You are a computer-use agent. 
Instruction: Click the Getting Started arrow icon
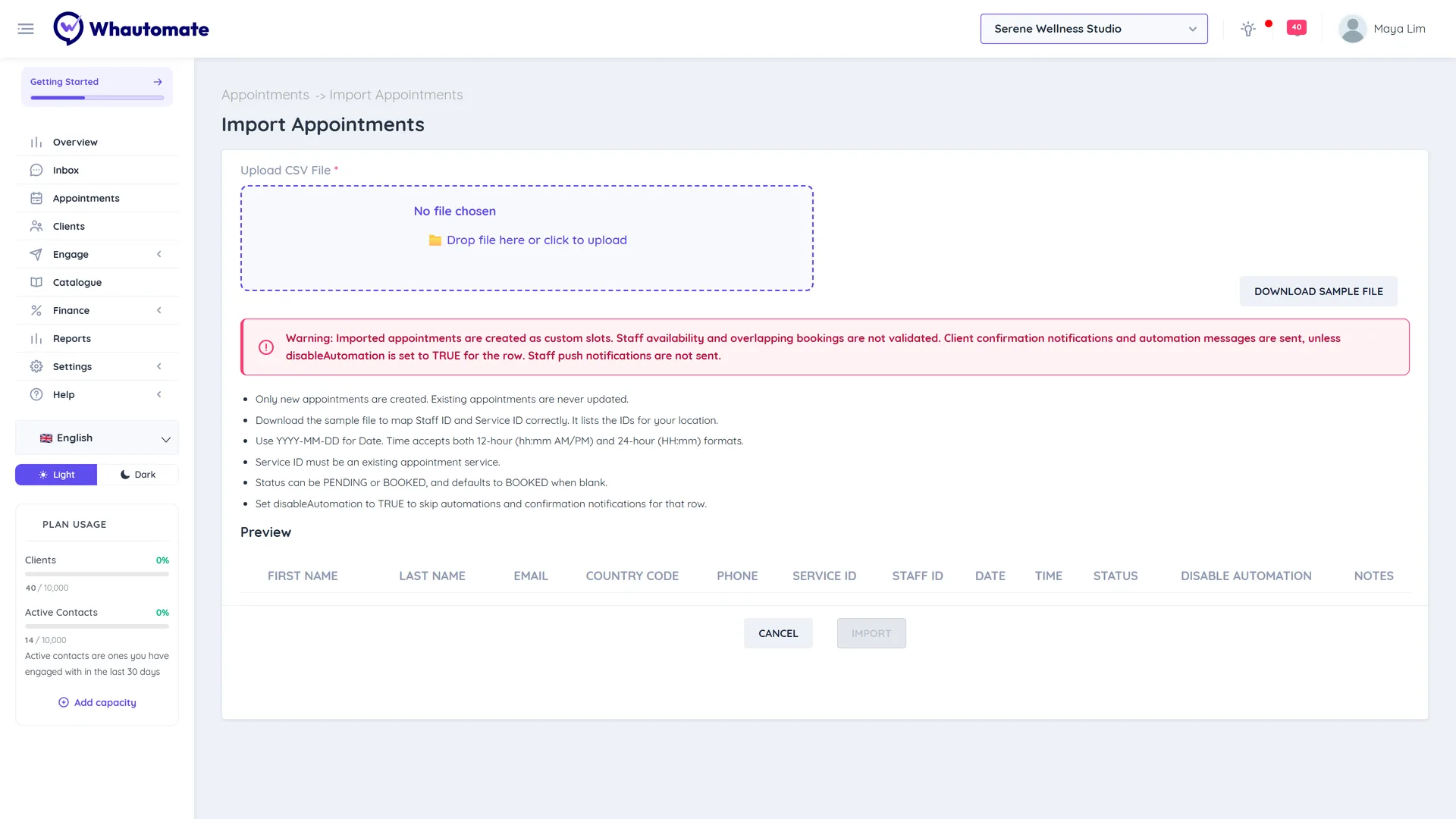click(158, 82)
